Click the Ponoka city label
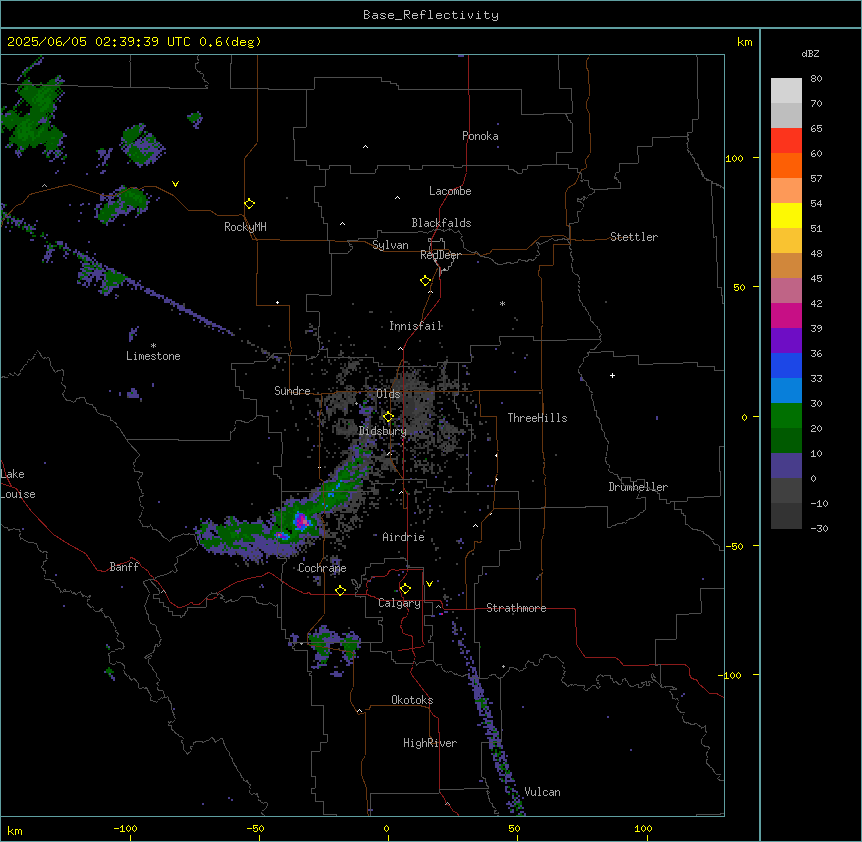Image resolution: width=862 pixels, height=842 pixels. (x=480, y=136)
